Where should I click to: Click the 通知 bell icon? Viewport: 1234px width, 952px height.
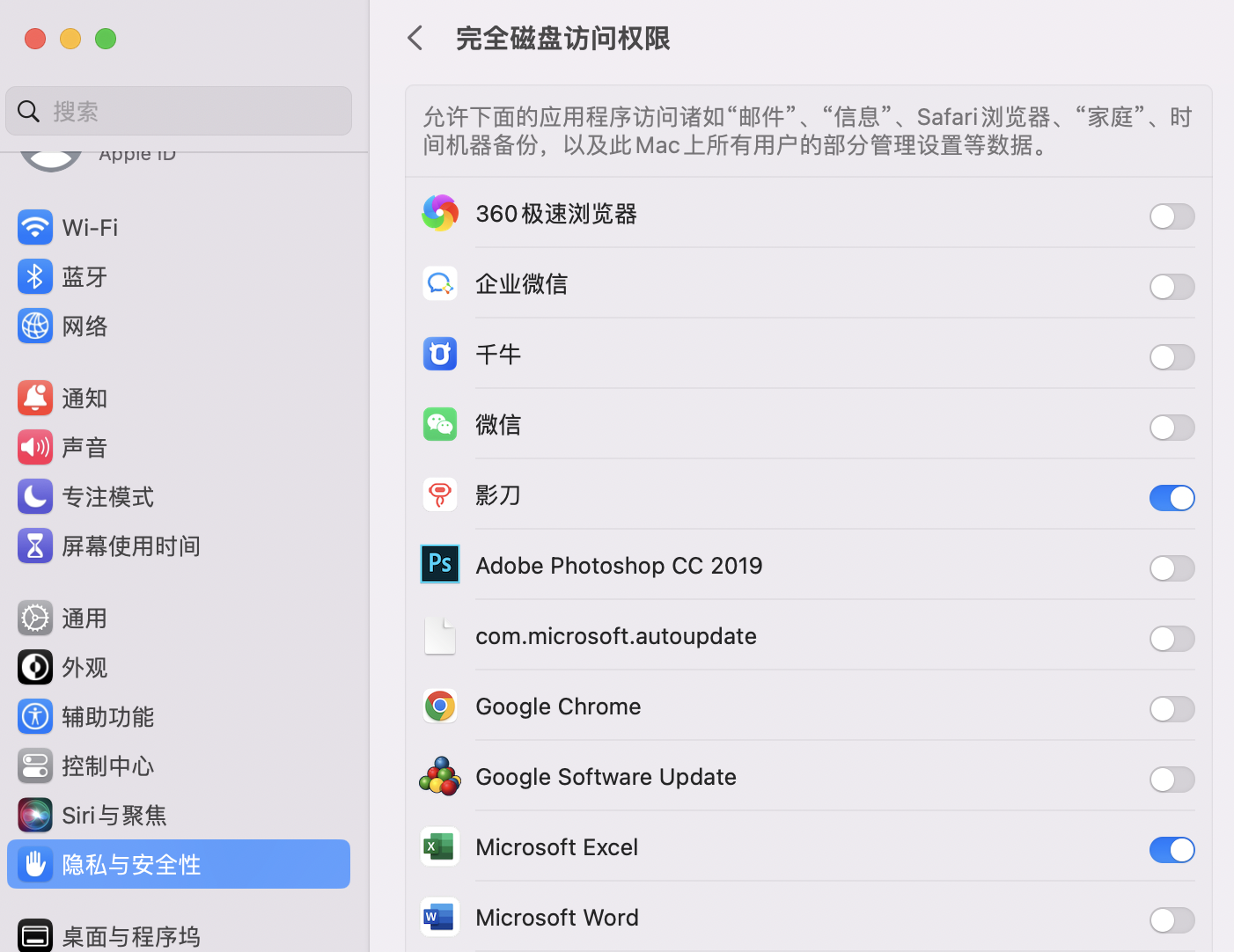pos(35,399)
